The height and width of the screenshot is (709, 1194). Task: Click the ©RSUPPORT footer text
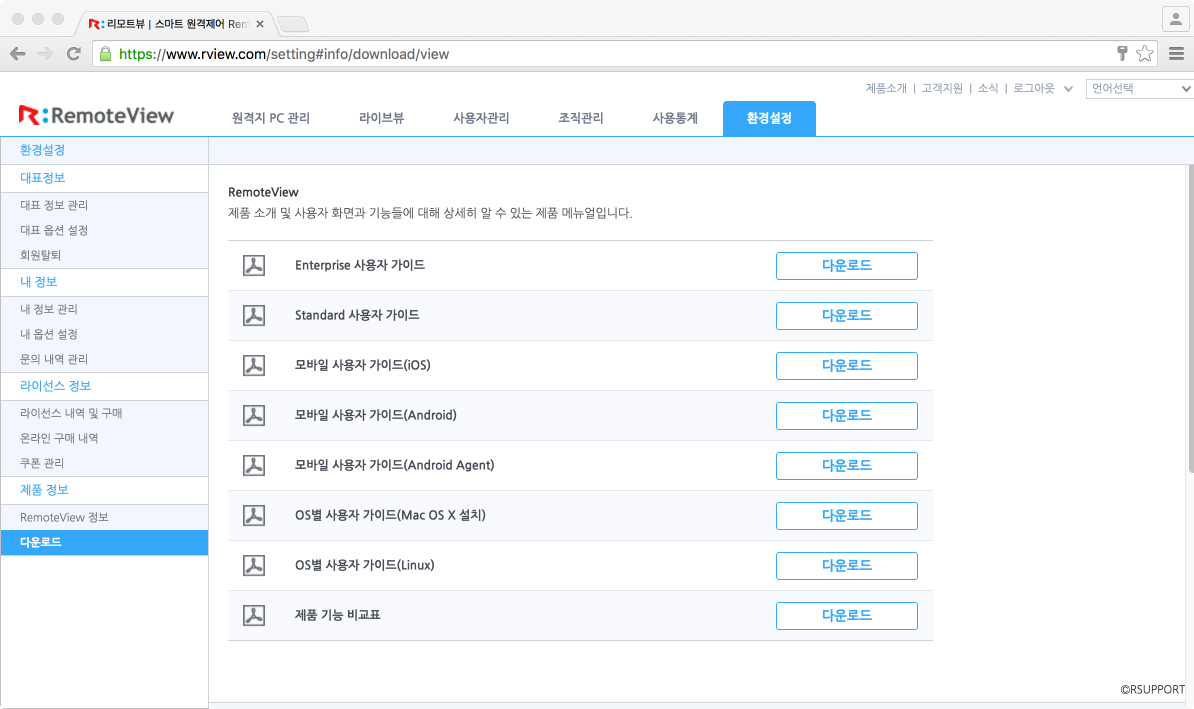(x=1152, y=689)
